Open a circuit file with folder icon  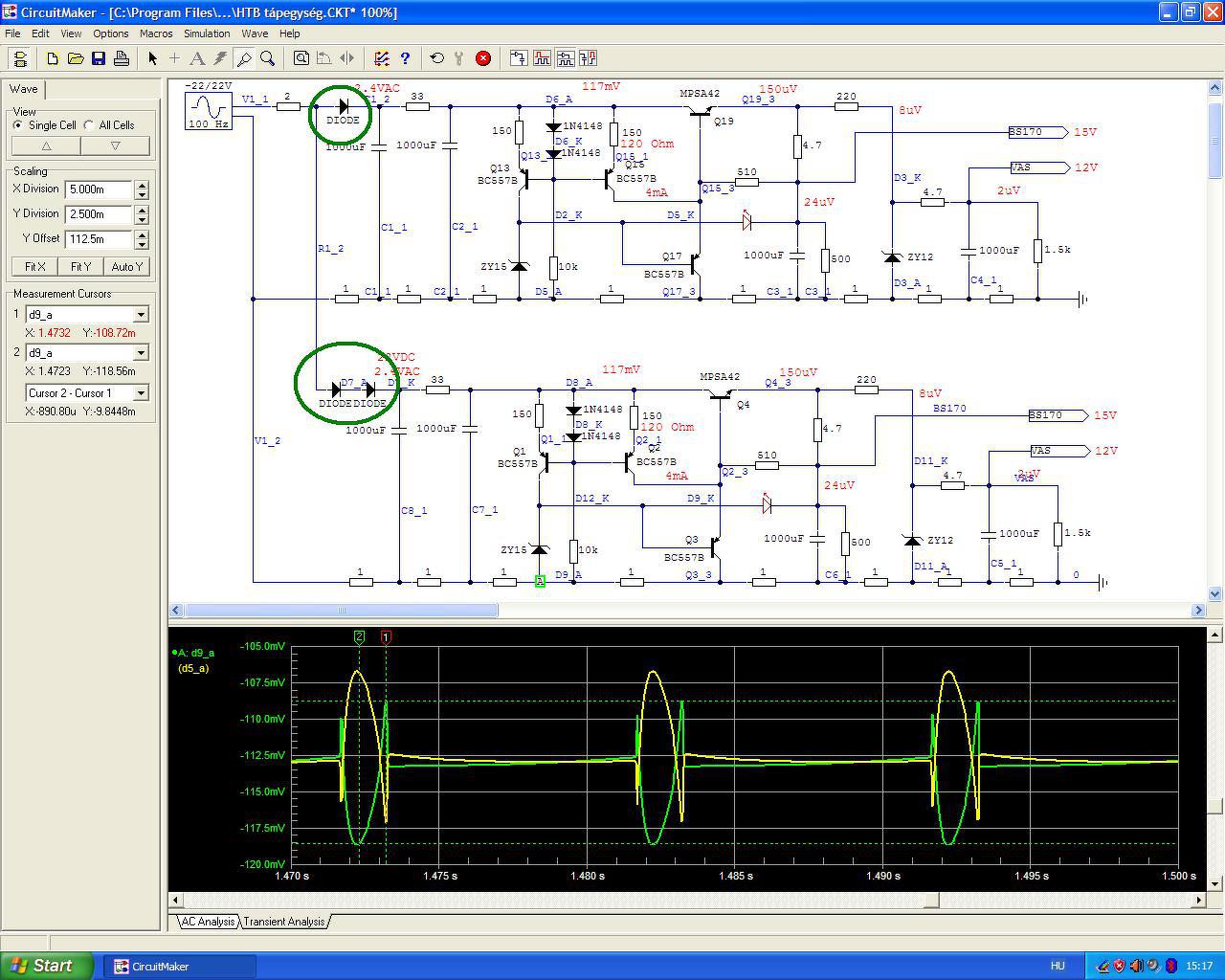(76, 58)
